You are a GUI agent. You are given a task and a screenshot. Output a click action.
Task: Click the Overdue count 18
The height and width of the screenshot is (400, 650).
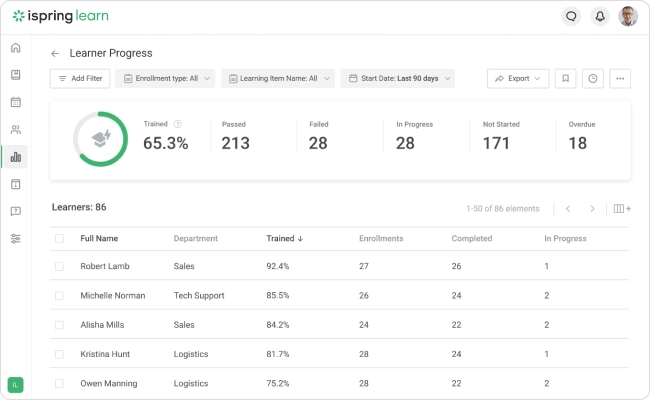pos(577,143)
